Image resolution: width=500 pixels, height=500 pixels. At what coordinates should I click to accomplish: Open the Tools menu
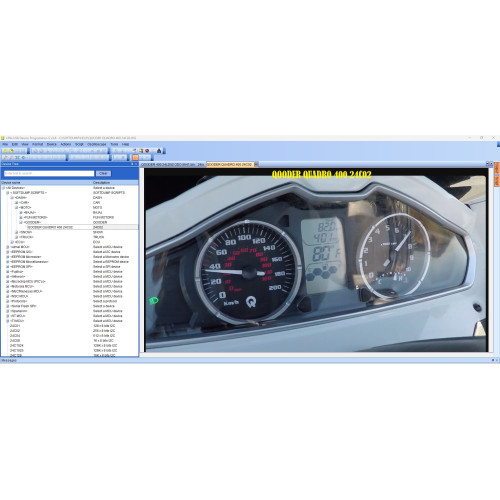114,144
